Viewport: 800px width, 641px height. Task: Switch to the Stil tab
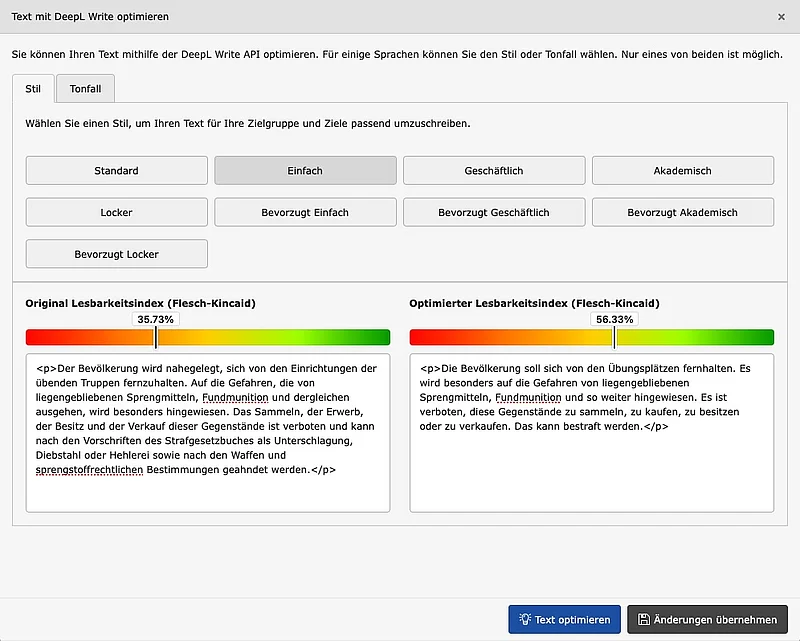33,88
